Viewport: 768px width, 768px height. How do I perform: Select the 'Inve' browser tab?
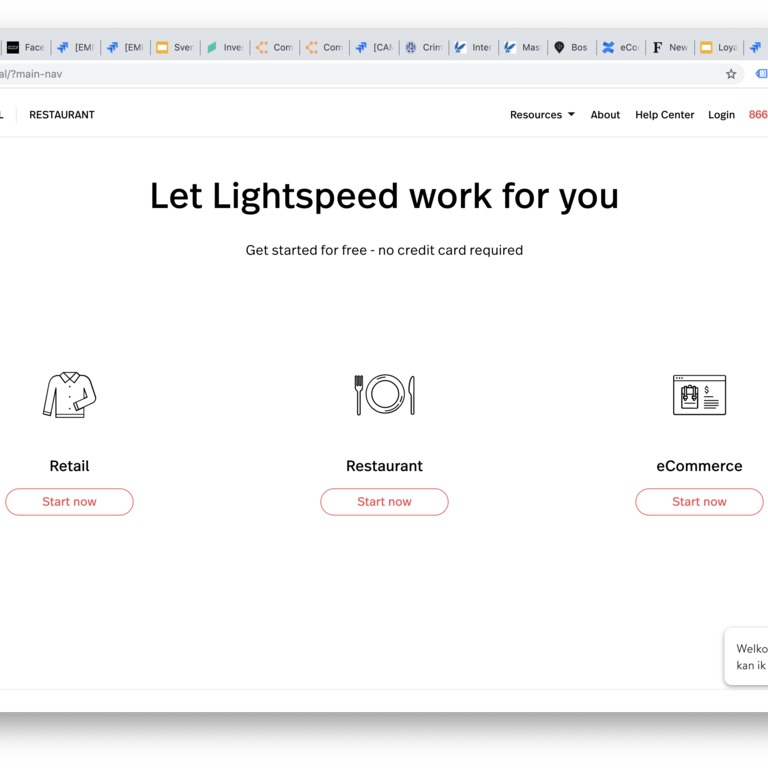click(x=224, y=47)
